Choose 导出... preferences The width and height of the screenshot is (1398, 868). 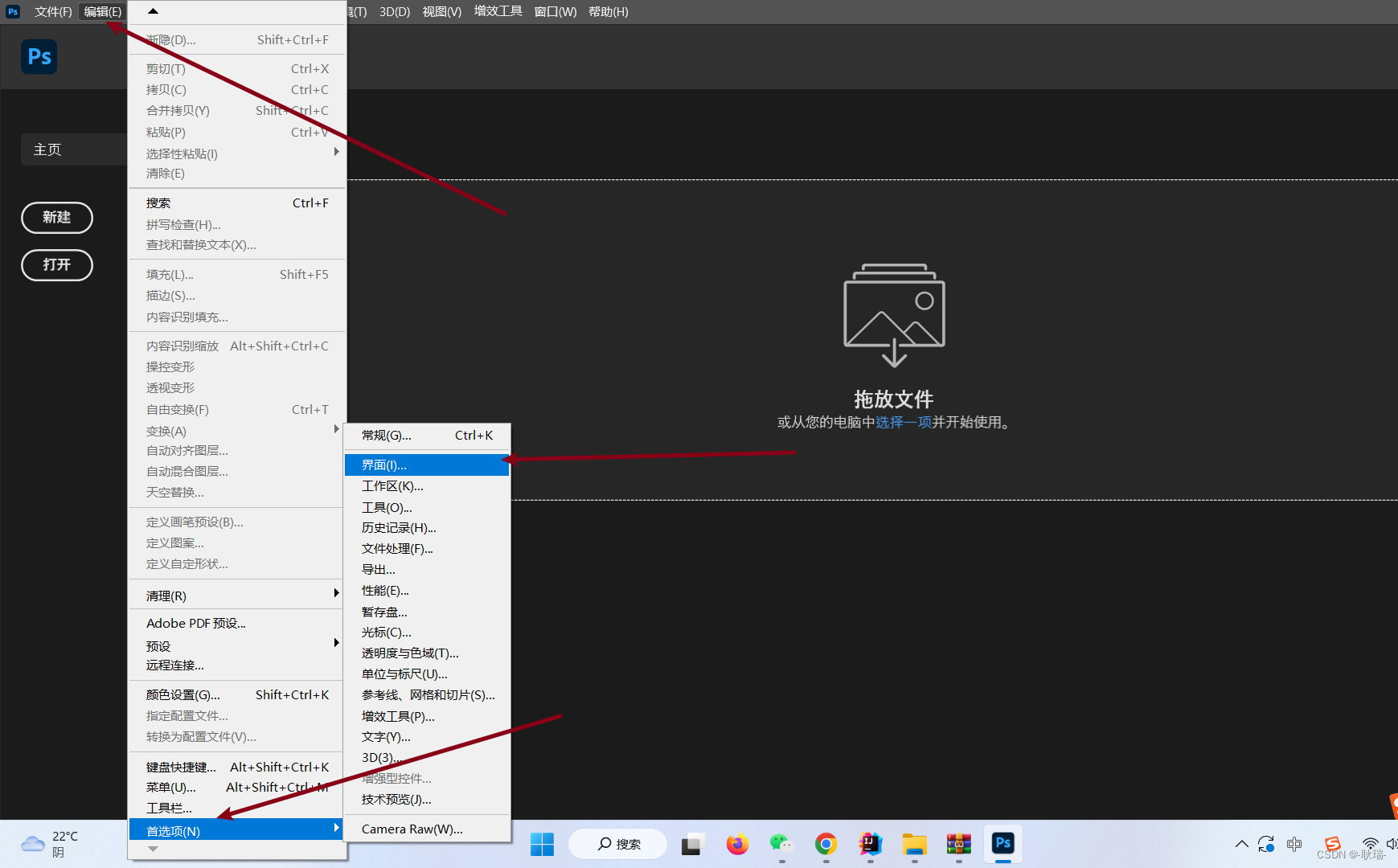click(x=427, y=569)
